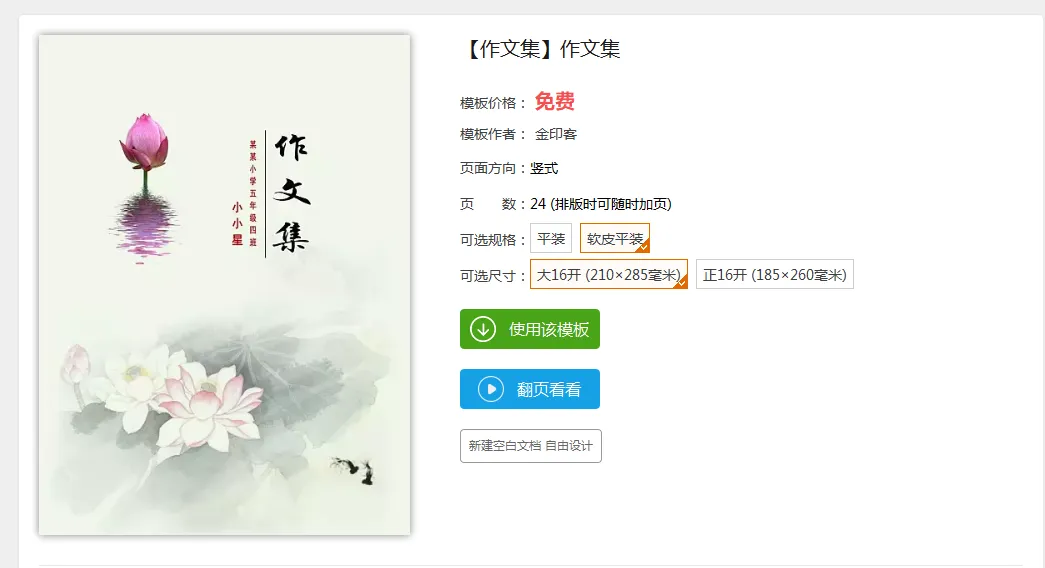Use this template via 使用该模板
Image resolution: width=1045 pixels, height=568 pixels.
[x=530, y=329]
